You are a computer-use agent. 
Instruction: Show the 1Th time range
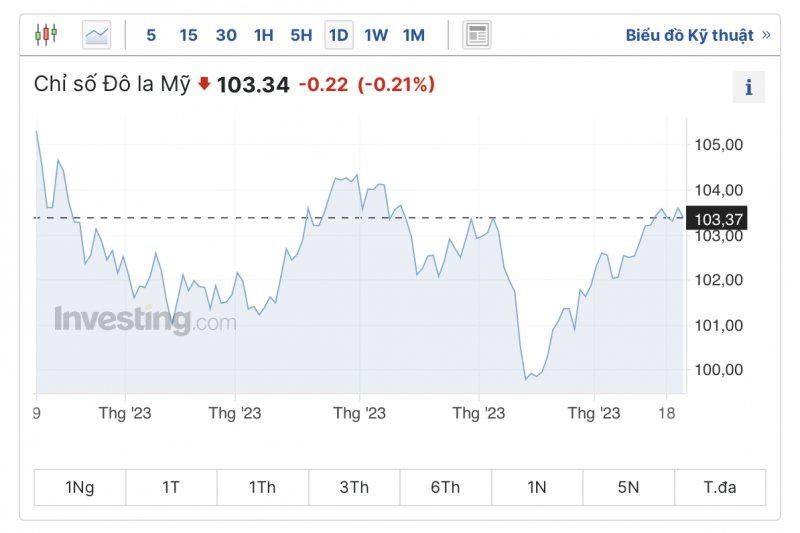[x=262, y=488]
